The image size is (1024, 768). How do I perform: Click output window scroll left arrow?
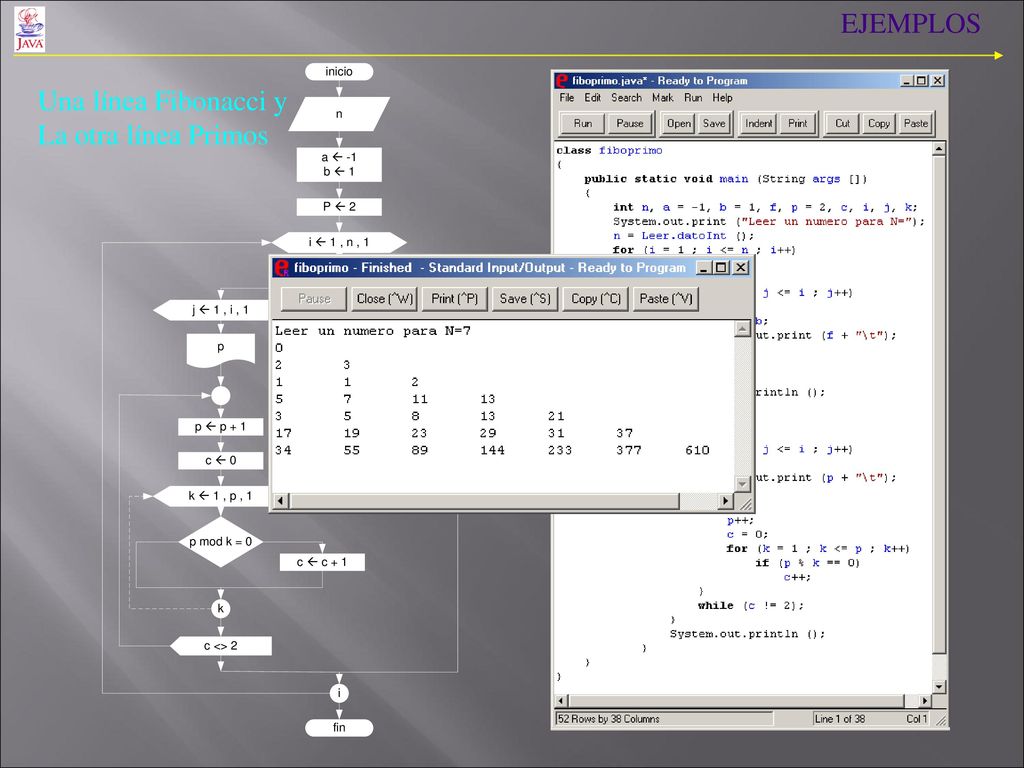(281, 501)
